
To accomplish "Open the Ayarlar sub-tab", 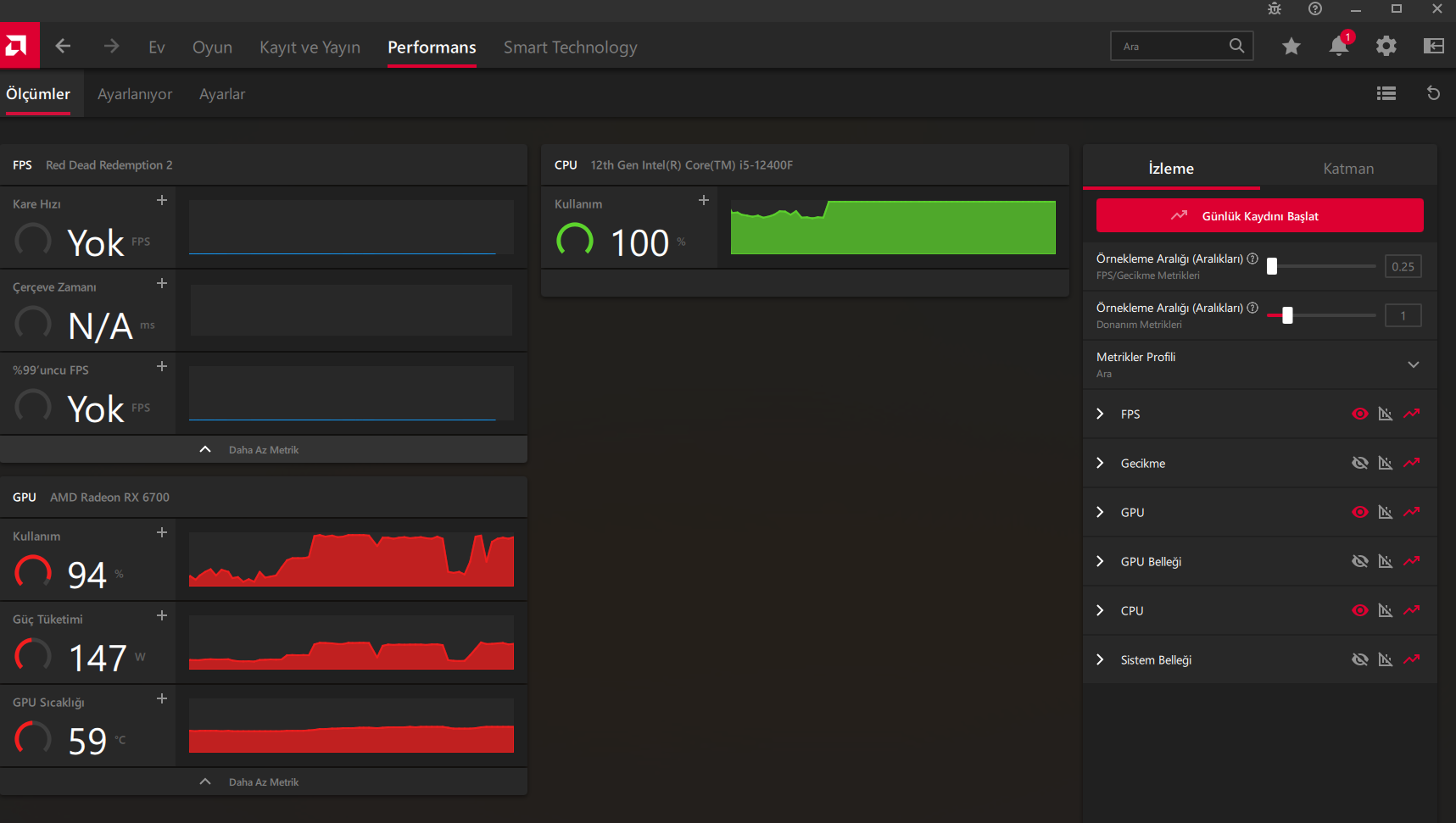I will (x=221, y=94).
